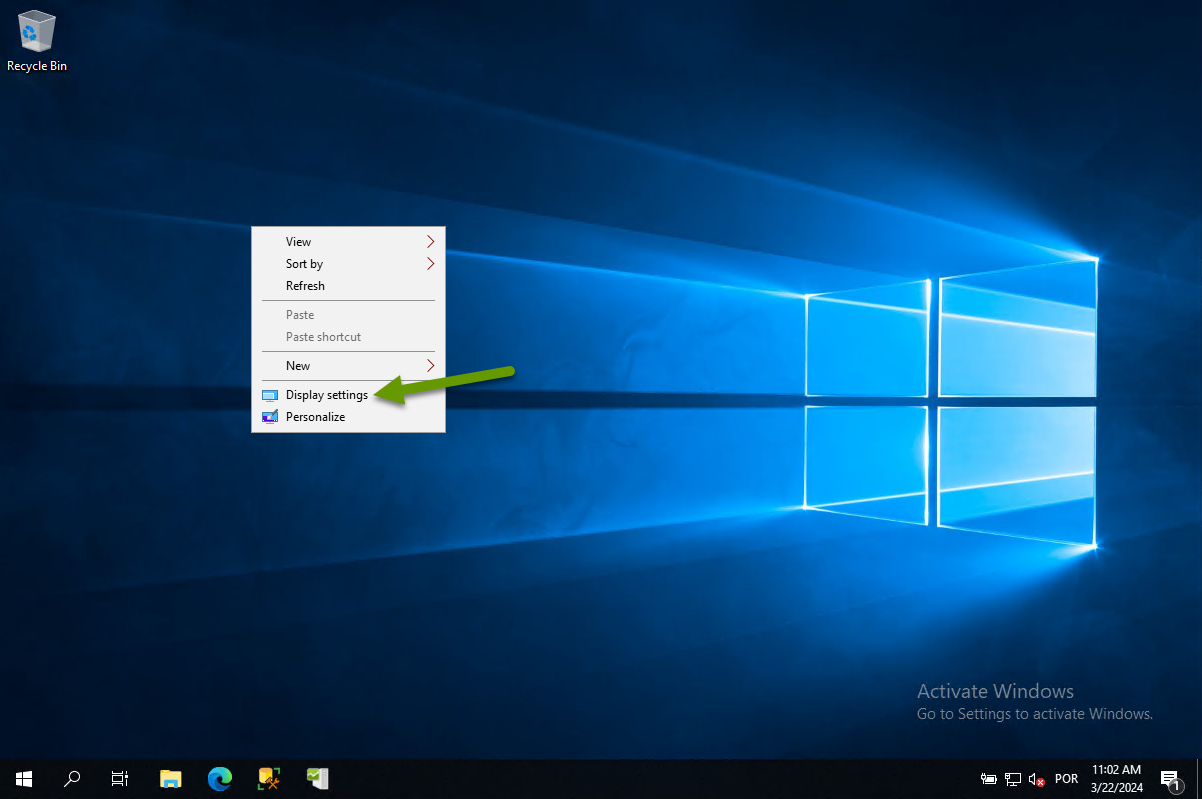This screenshot has height=799, width=1202.
Task: Select Refresh in the context menu
Action: [x=305, y=286]
